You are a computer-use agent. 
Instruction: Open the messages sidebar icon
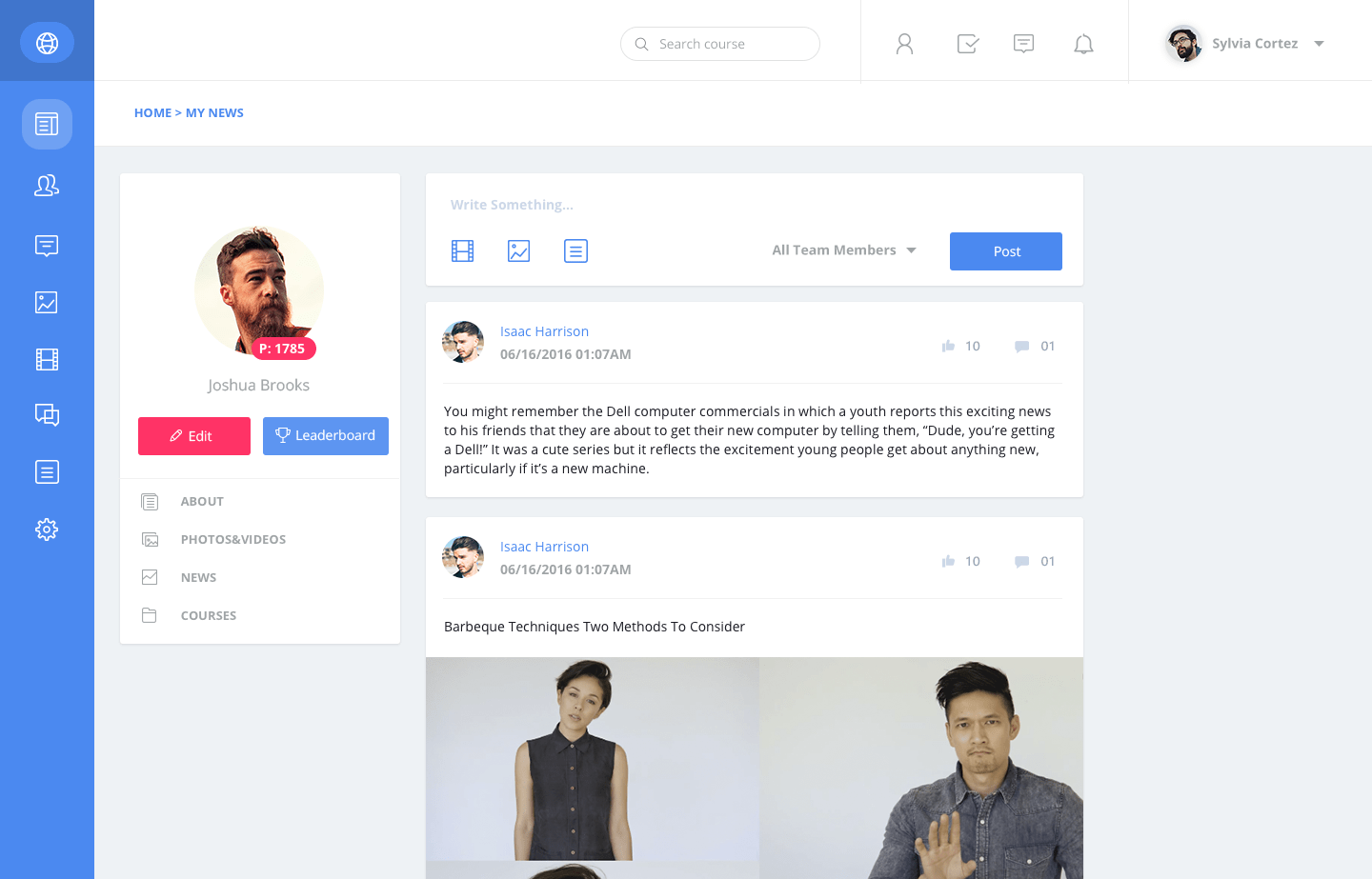pyautogui.click(x=47, y=246)
